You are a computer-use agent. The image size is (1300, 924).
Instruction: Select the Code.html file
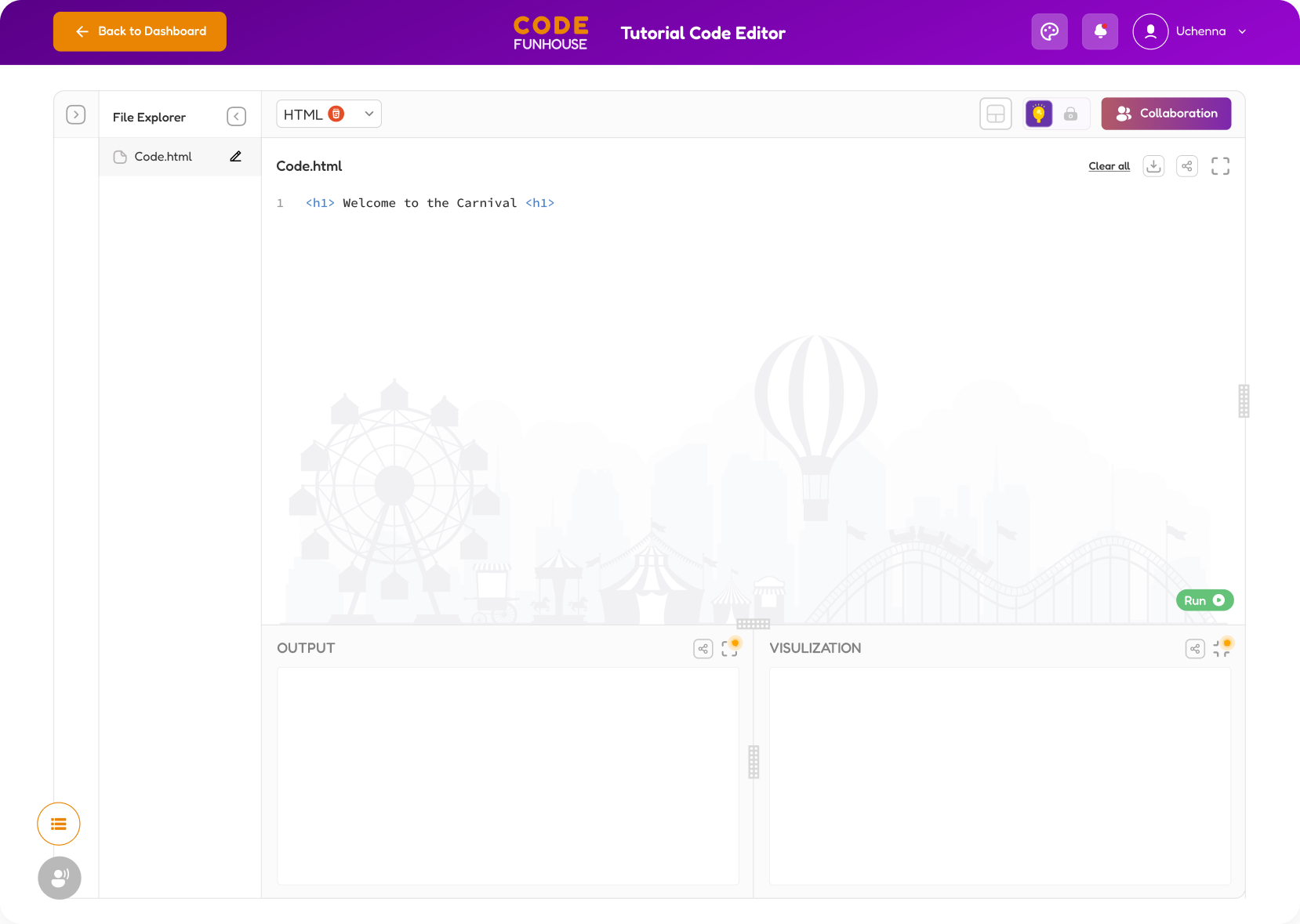(163, 156)
